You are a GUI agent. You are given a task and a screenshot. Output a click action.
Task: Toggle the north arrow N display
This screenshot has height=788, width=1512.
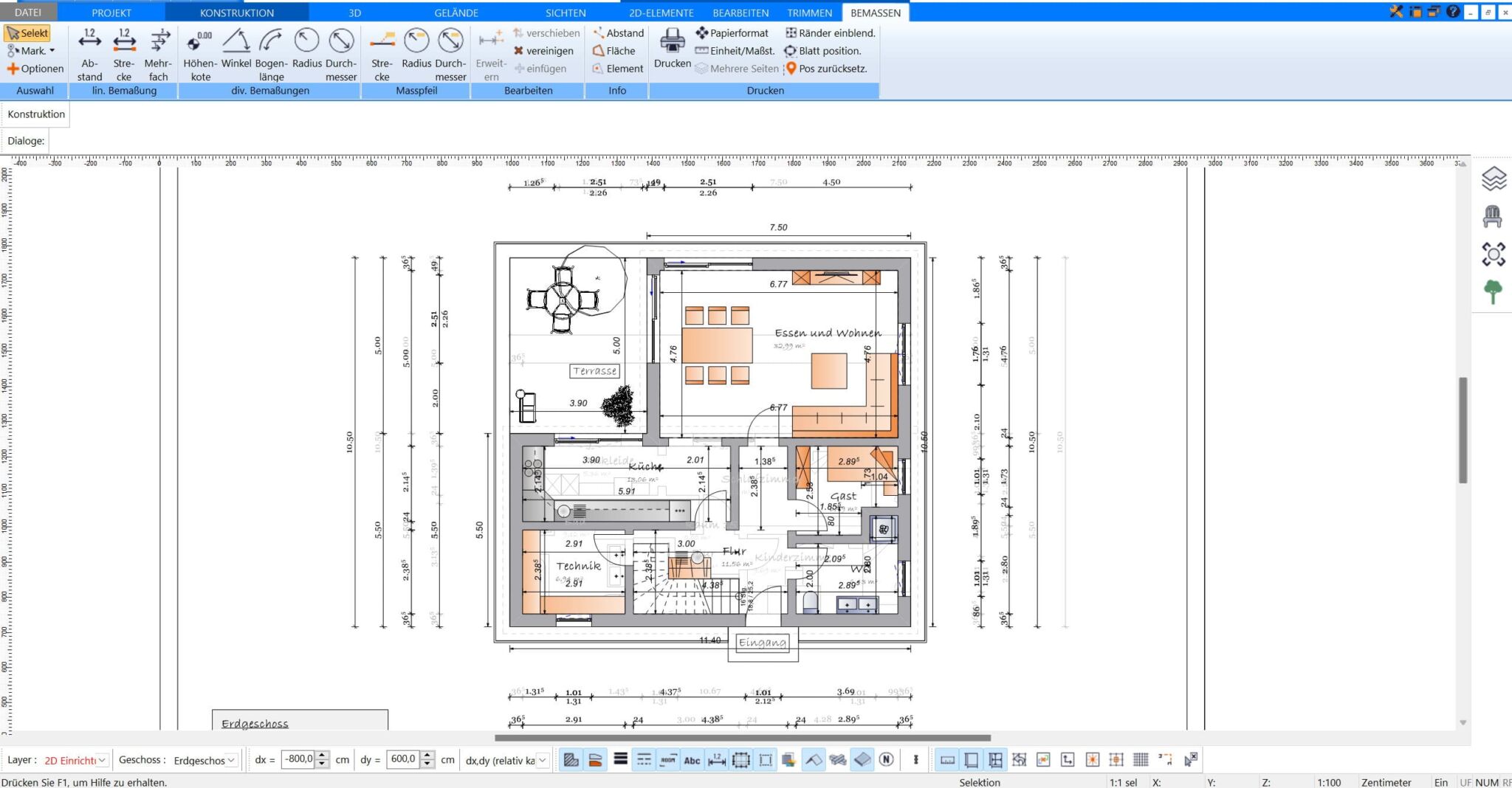(887, 760)
